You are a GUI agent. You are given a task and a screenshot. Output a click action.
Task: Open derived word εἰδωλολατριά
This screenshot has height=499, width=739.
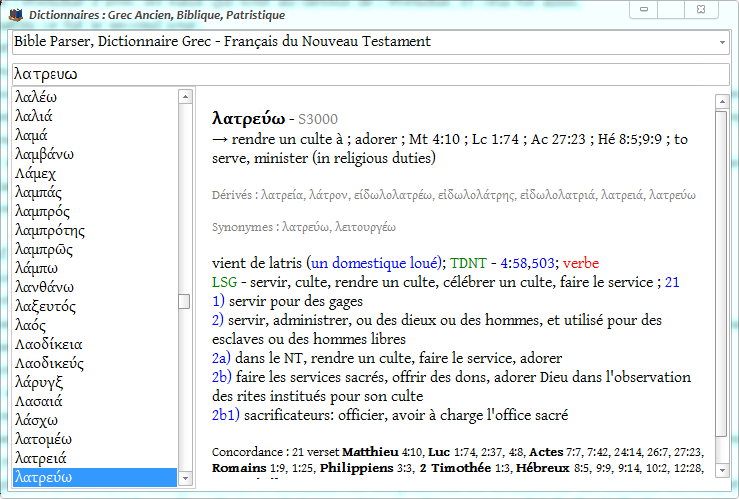pos(558,195)
